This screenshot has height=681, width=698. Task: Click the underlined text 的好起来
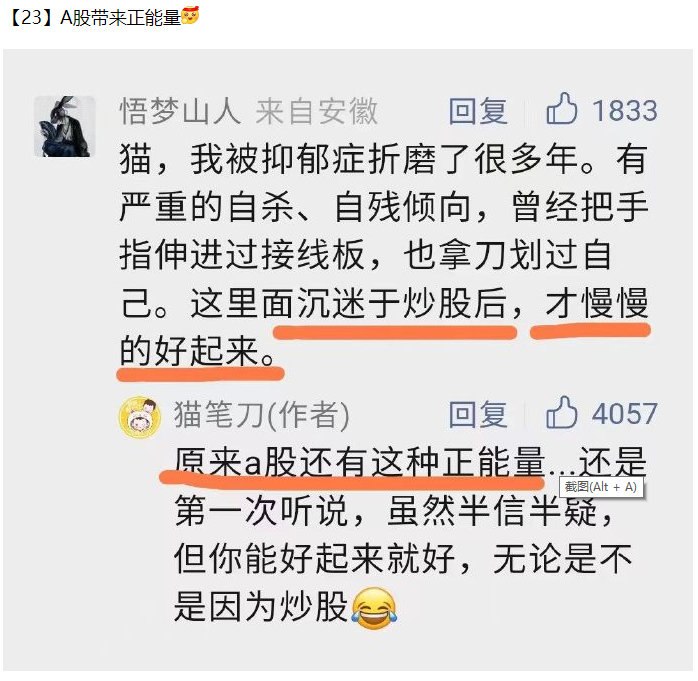pos(190,351)
